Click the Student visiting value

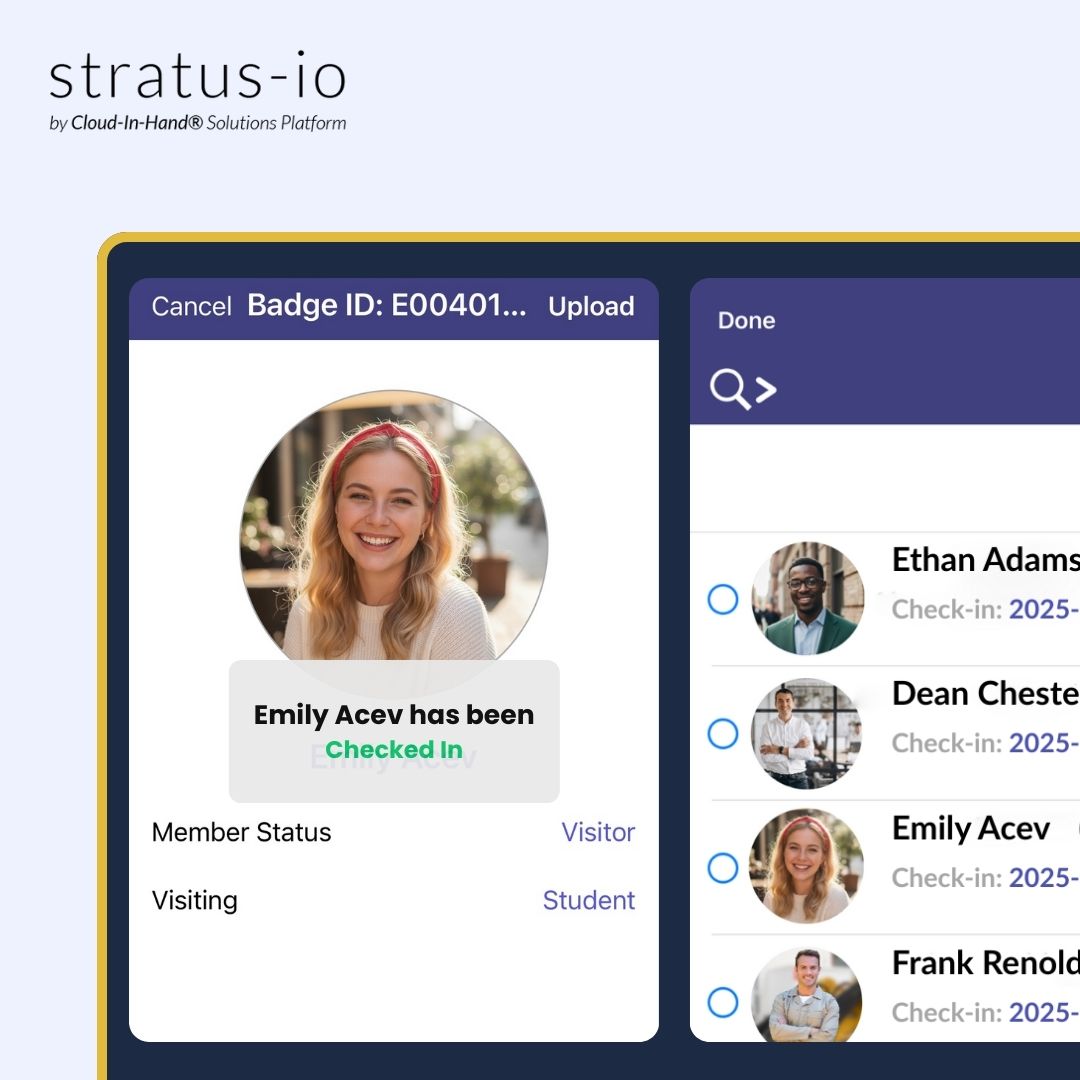click(589, 900)
